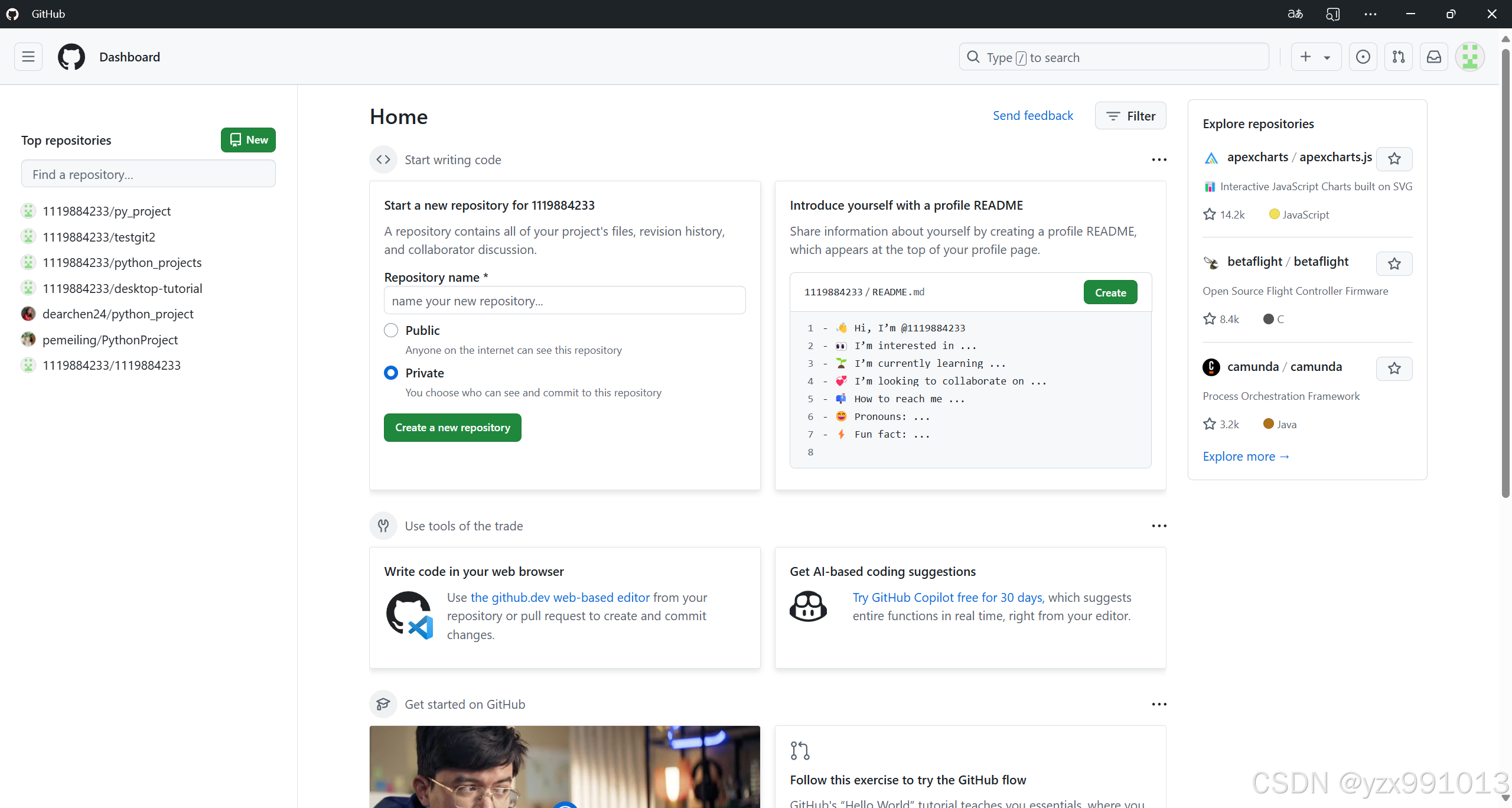Open the hamburger navigation menu
Viewport: 1512px width, 808px height.
click(x=28, y=57)
